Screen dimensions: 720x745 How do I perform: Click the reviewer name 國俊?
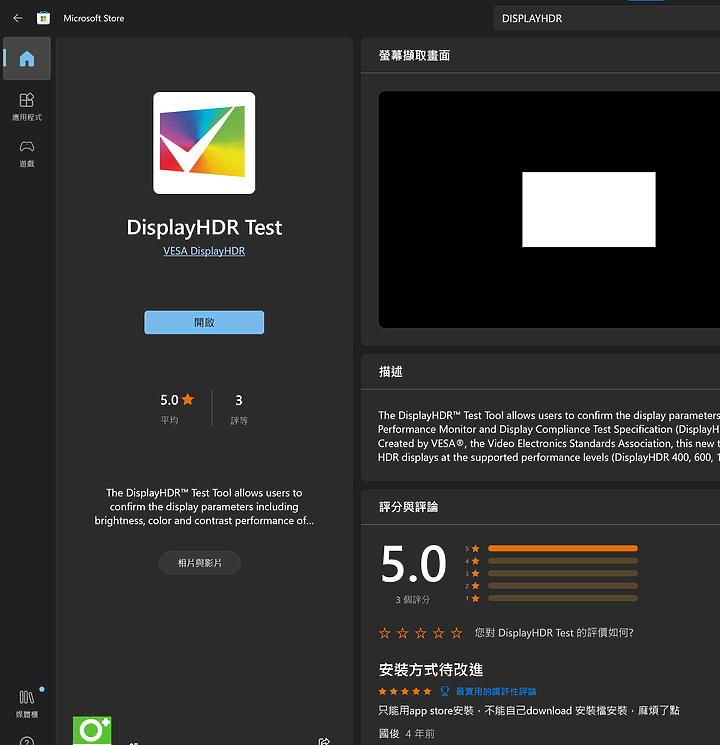[x=389, y=734]
